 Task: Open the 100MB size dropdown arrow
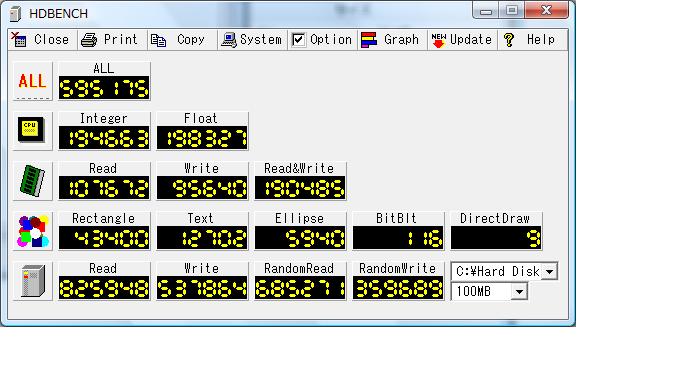(x=519, y=291)
